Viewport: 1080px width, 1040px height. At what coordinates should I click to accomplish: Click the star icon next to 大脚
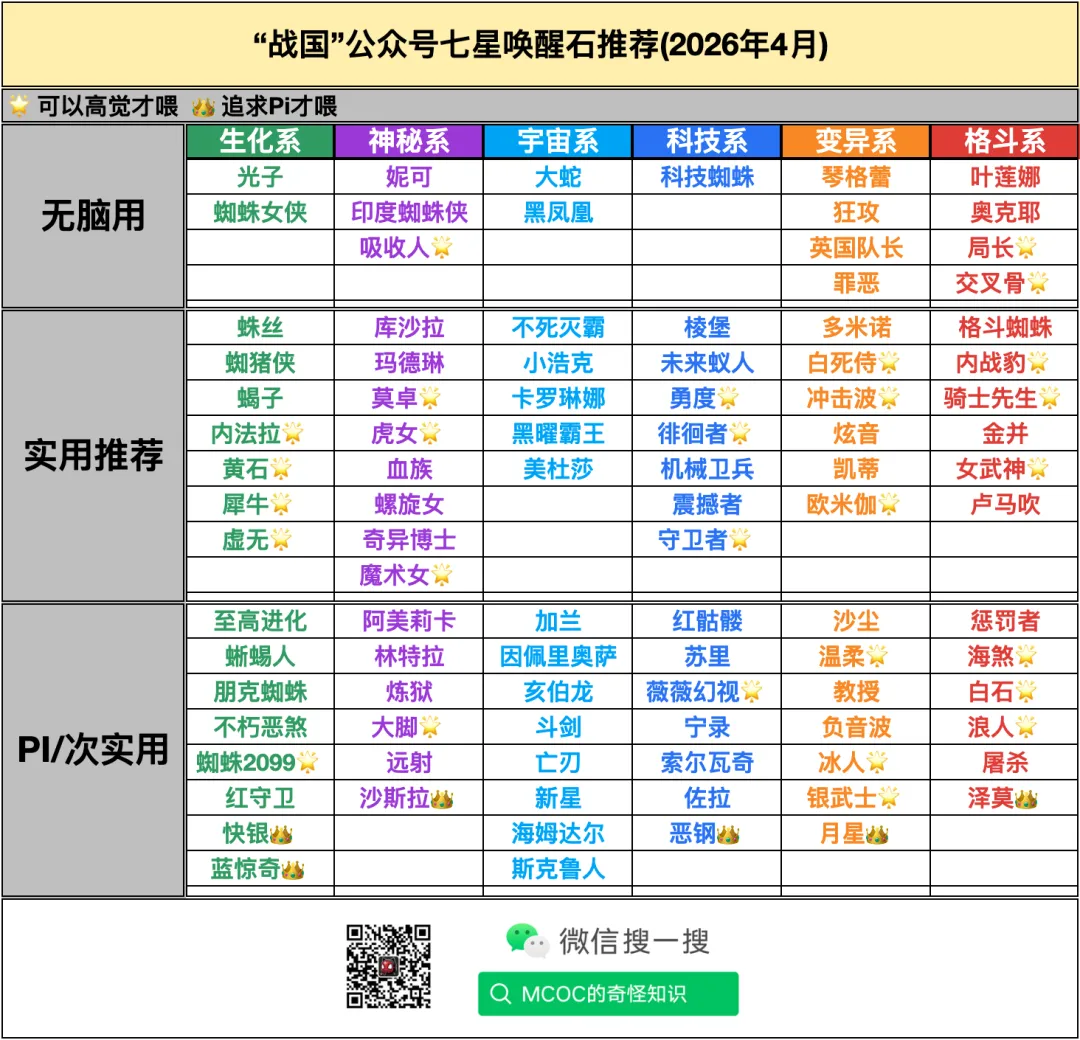click(x=430, y=725)
